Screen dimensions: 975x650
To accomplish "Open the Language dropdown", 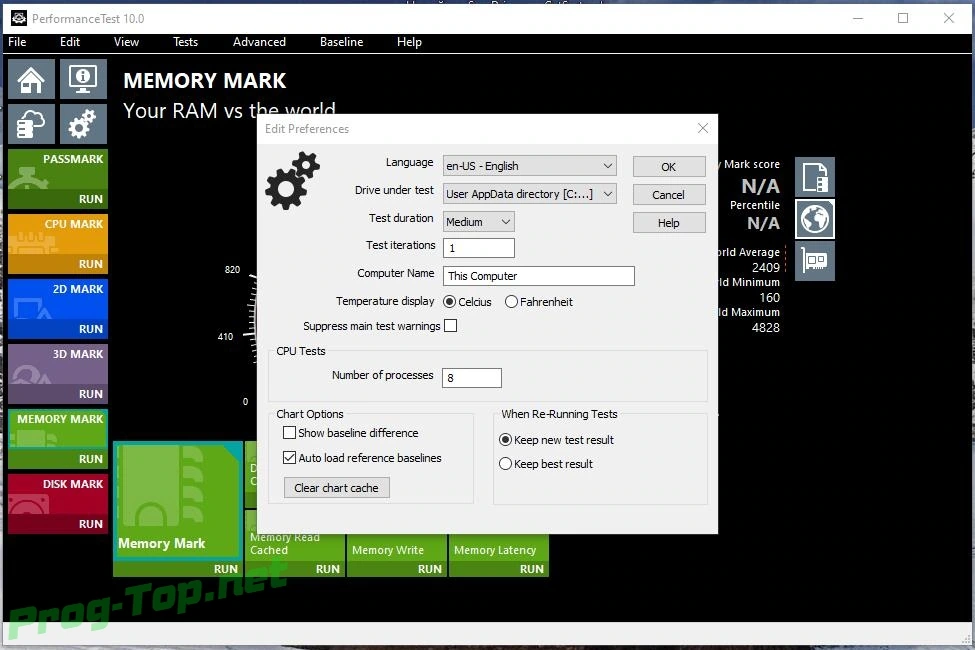I will [530, 166].
